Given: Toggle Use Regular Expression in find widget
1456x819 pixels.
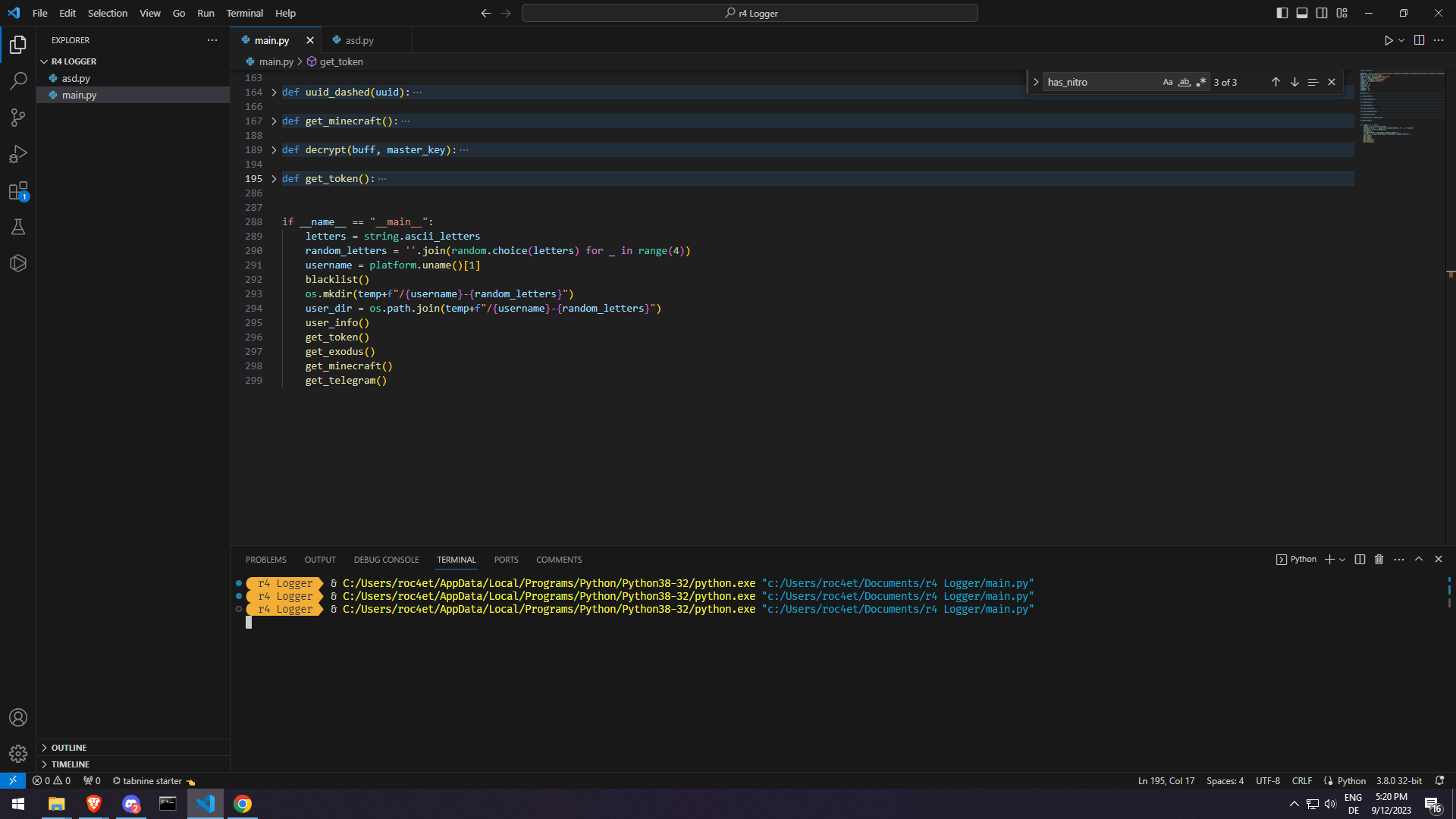Looking at the screenshot, I should tap(1200, 82).
